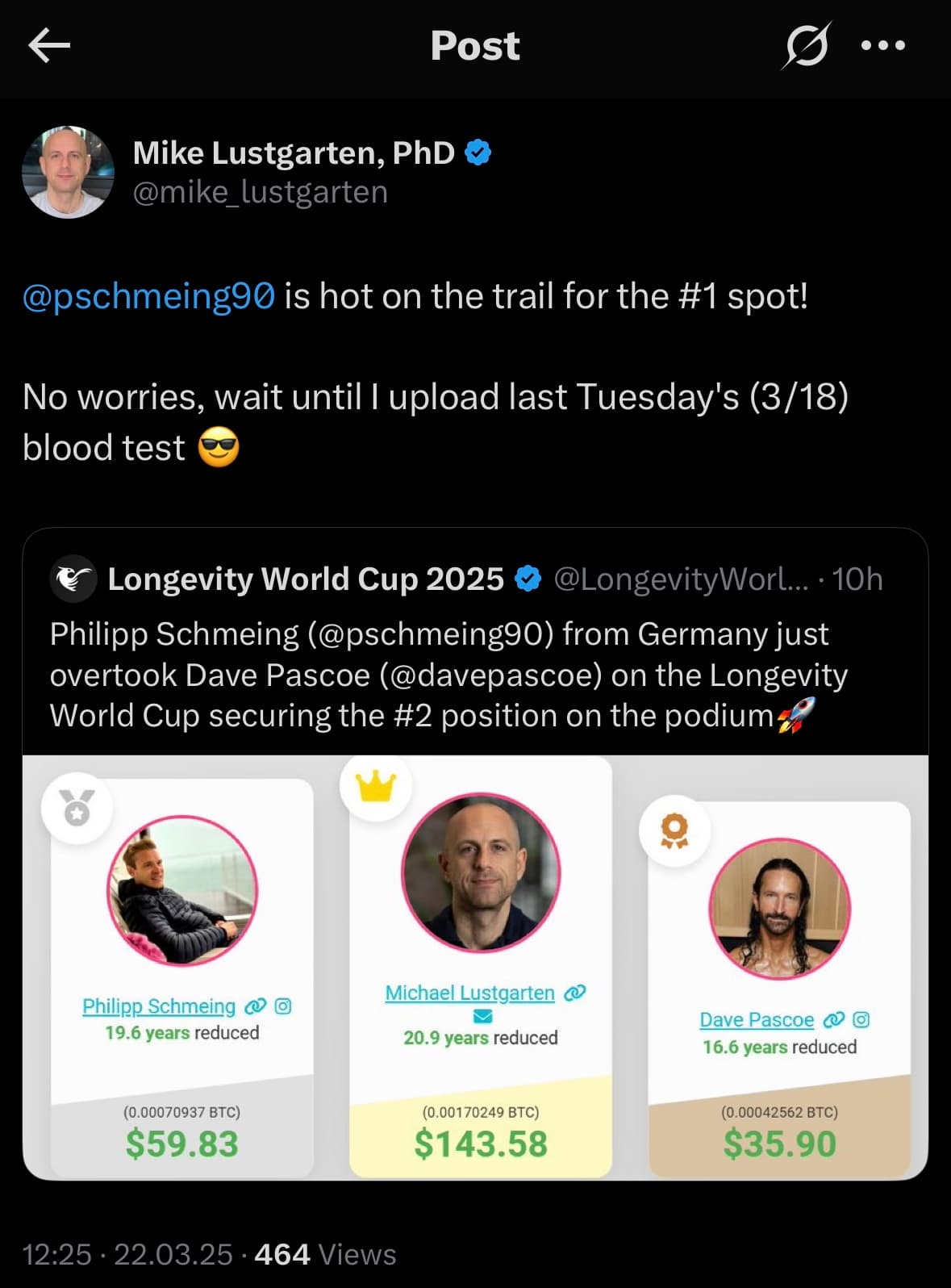Open Dave Pascoe's name link
The width and height of the screenshot is (951, 1288).
757,1020
